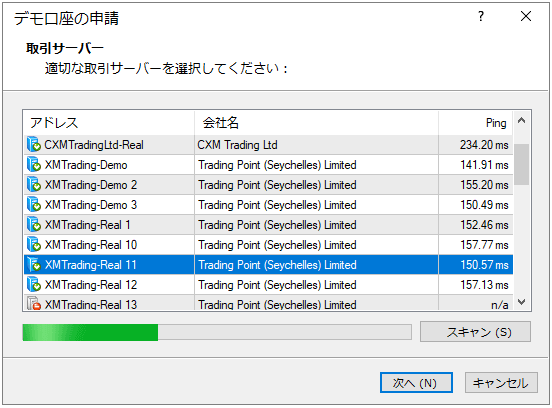Click the company name in the XMTrading-Demo row

[x=277, y=165]
